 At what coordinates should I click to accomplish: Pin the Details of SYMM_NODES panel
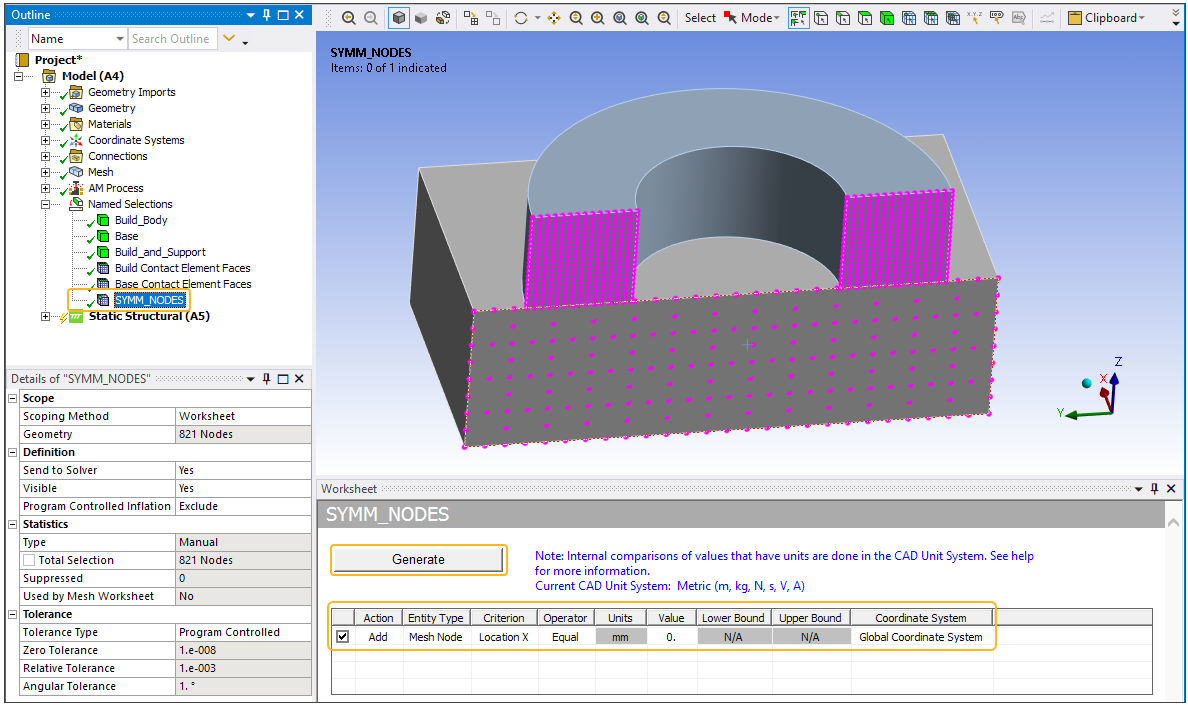[x=267, y=379]
